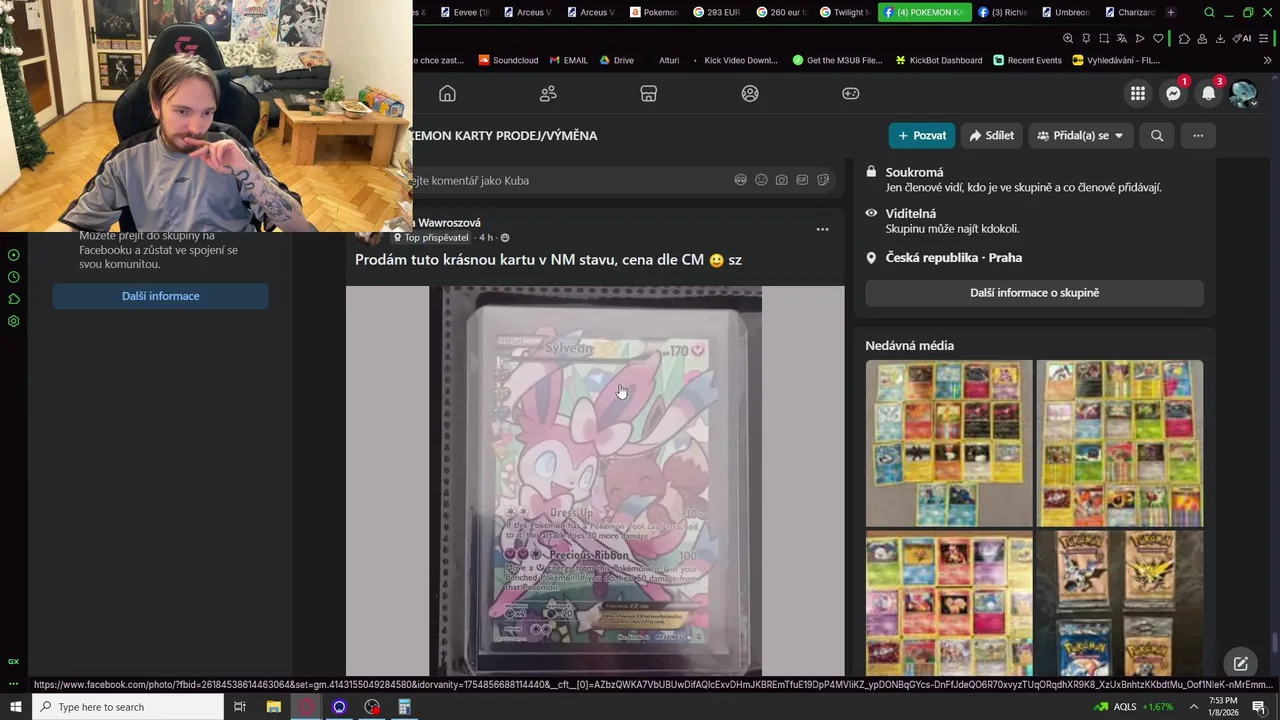Open Messenger chats icon

tap(1173, 93)
